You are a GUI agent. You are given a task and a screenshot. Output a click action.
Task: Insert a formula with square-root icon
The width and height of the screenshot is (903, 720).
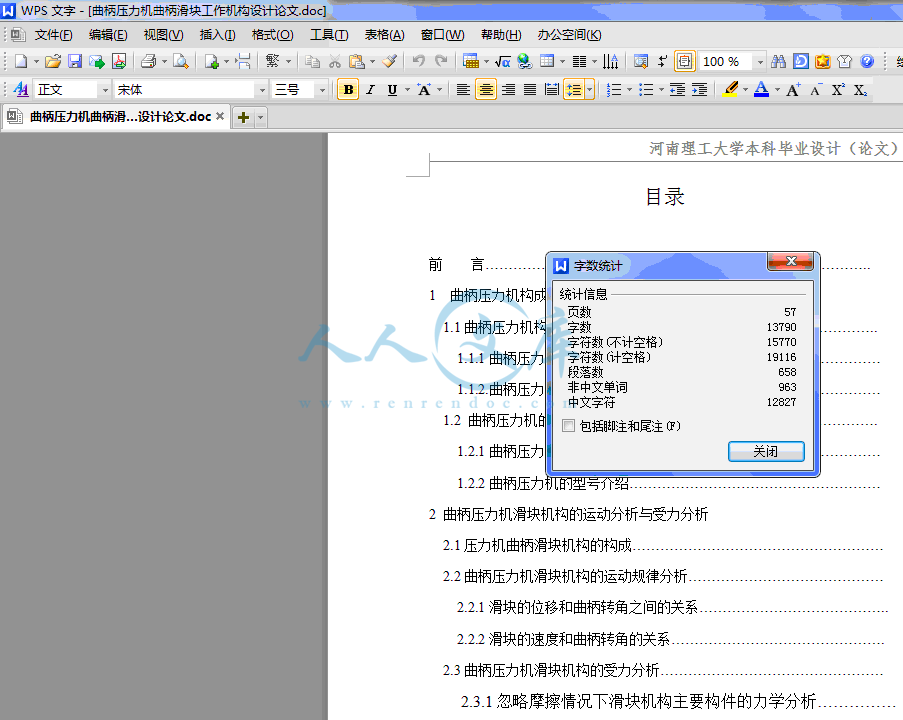click(x=503, y=61)
